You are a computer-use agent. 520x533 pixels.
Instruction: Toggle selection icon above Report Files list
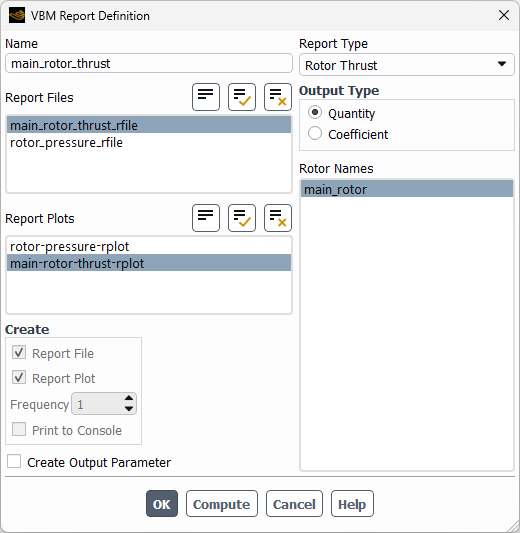point(206,97)
